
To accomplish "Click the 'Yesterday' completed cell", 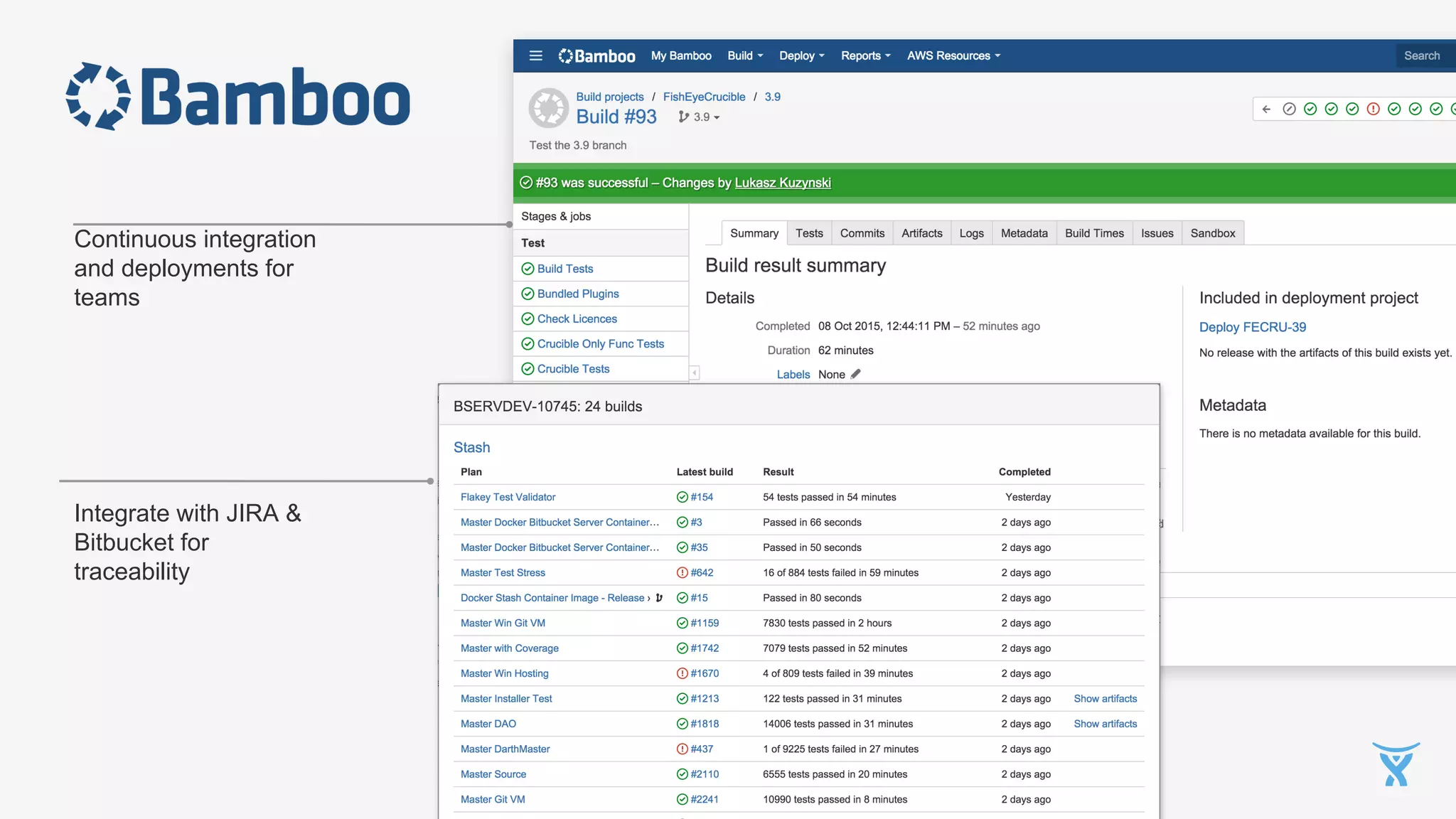I will [x=1028, y=497].
